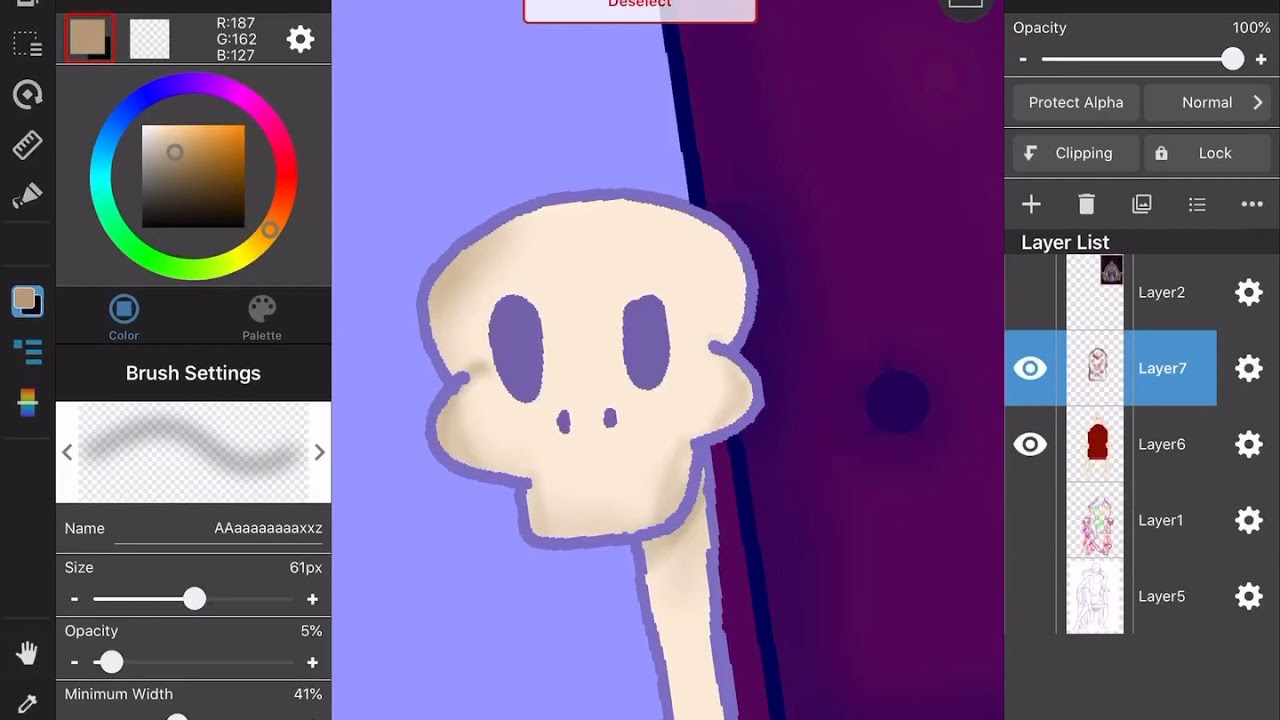Image resolution: width=1280 pixels, height=720 pixels.
Task: Open Normal blend mode dropdown
Action: pos(1207,102)
